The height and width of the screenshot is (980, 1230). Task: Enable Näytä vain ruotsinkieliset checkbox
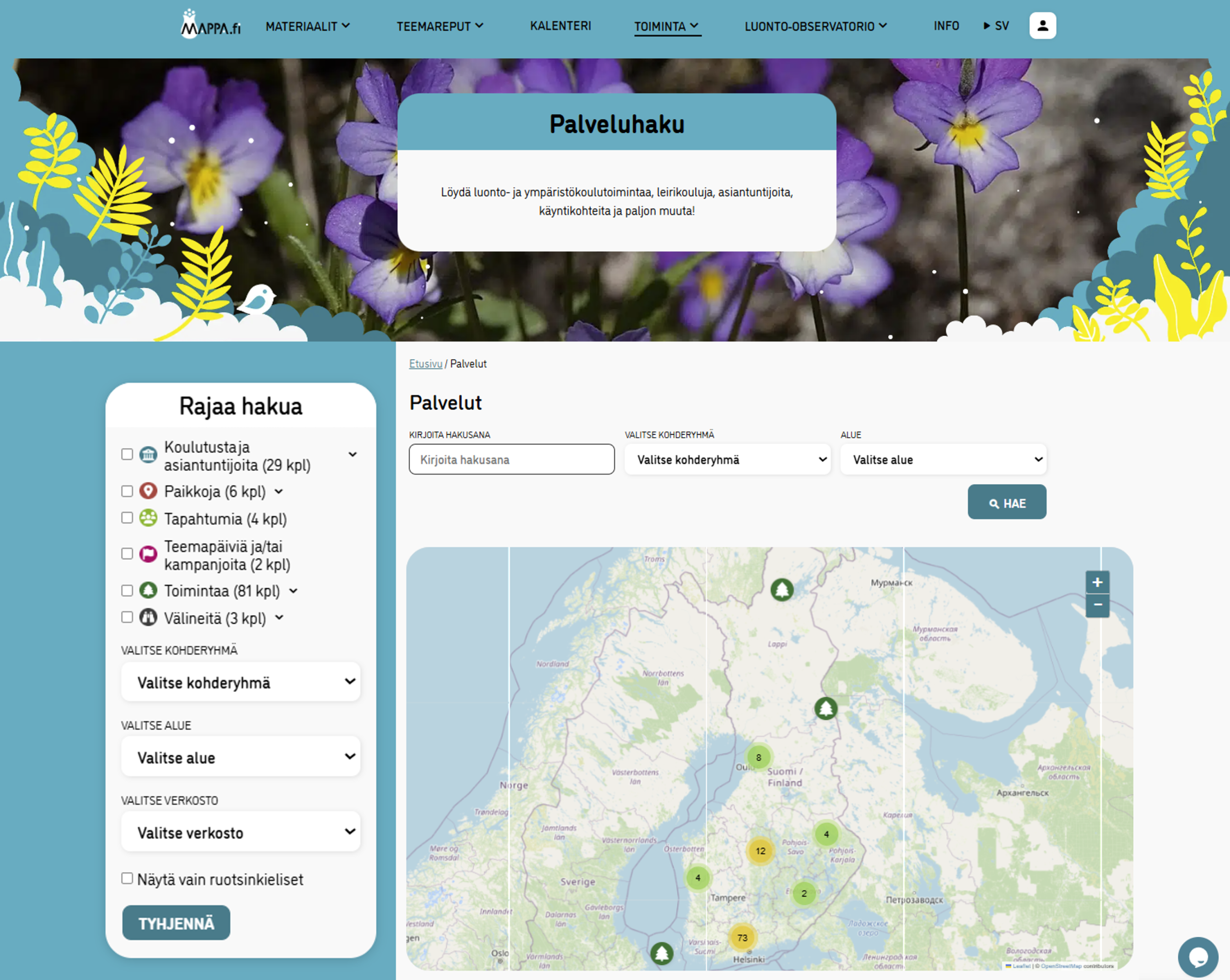[127, 879]
